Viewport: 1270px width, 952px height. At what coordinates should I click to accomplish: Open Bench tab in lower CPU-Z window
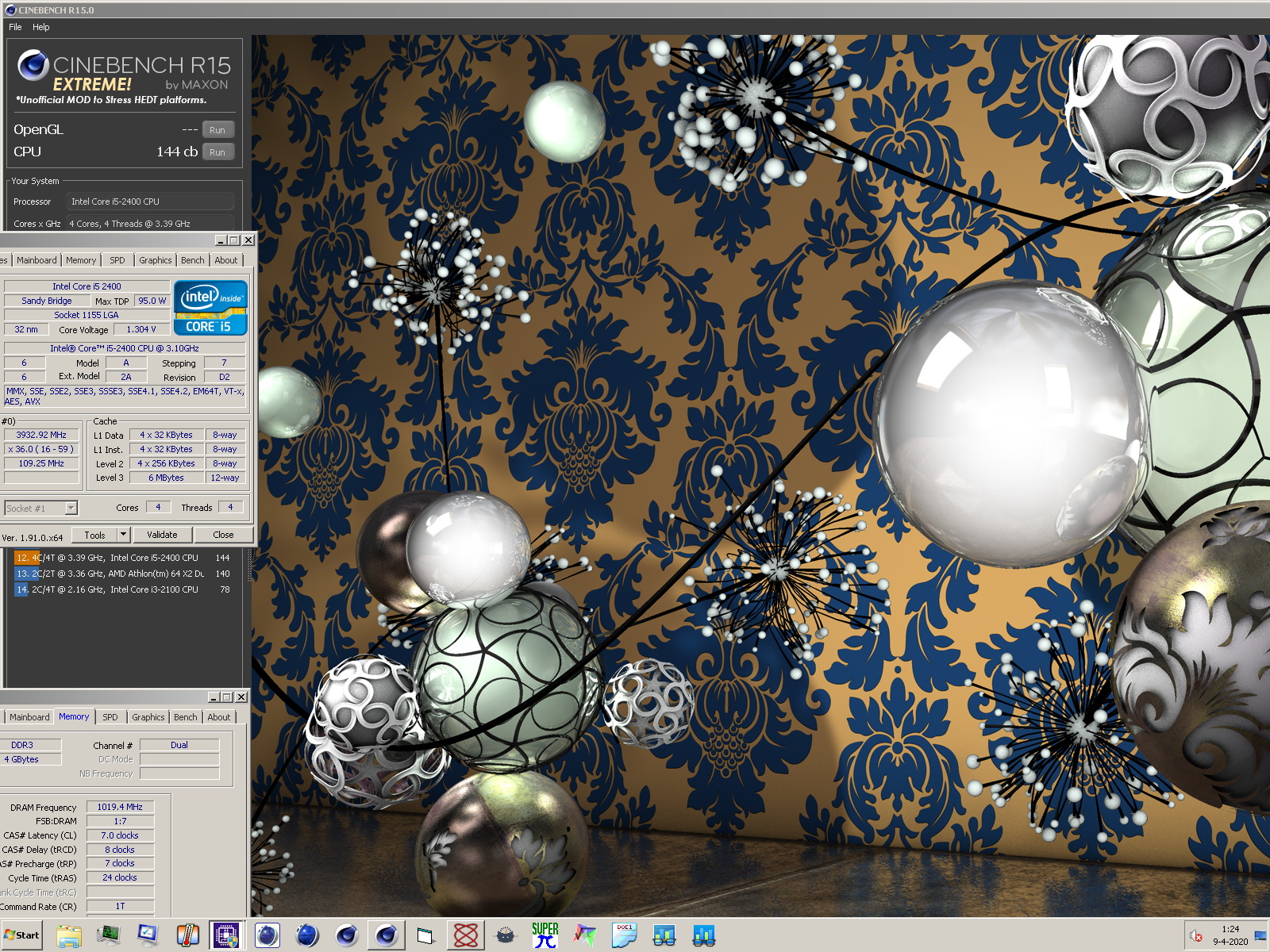(x=186, y=717)
